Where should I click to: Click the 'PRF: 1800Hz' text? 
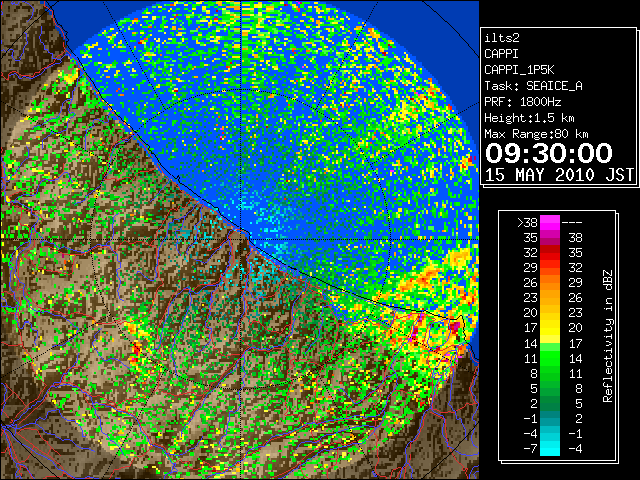pos(522,102)
